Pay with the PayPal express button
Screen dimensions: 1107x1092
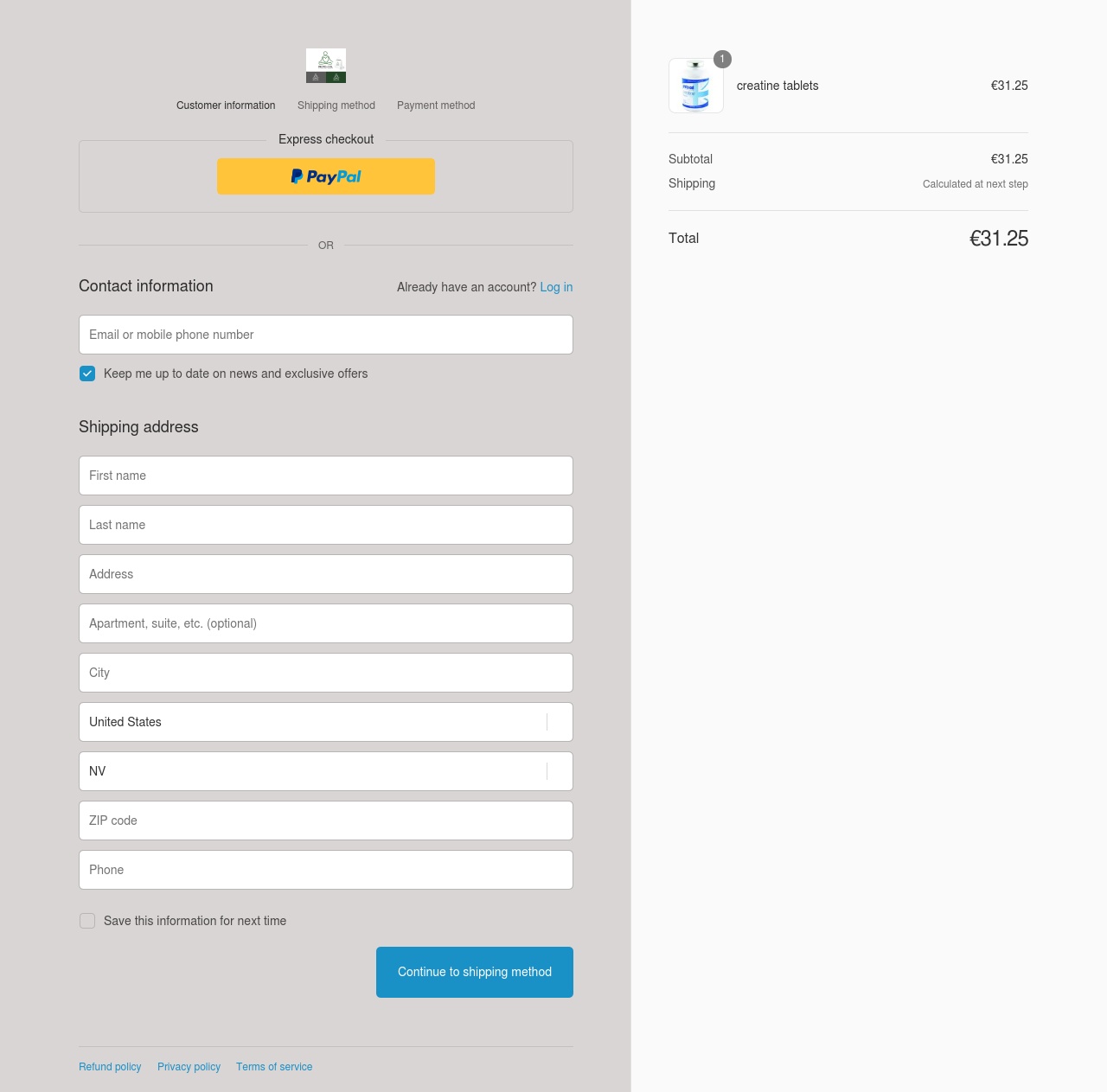pos(326,176)
